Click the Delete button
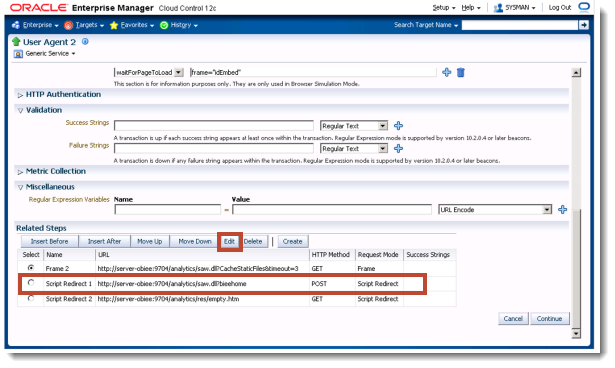615x368 pixels. (253, 242)
